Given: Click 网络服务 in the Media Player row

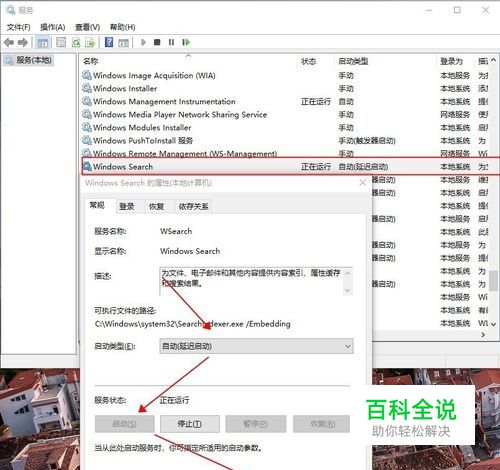Looking at the screenshot, I should pyautogui.click(x=455, y=114).
